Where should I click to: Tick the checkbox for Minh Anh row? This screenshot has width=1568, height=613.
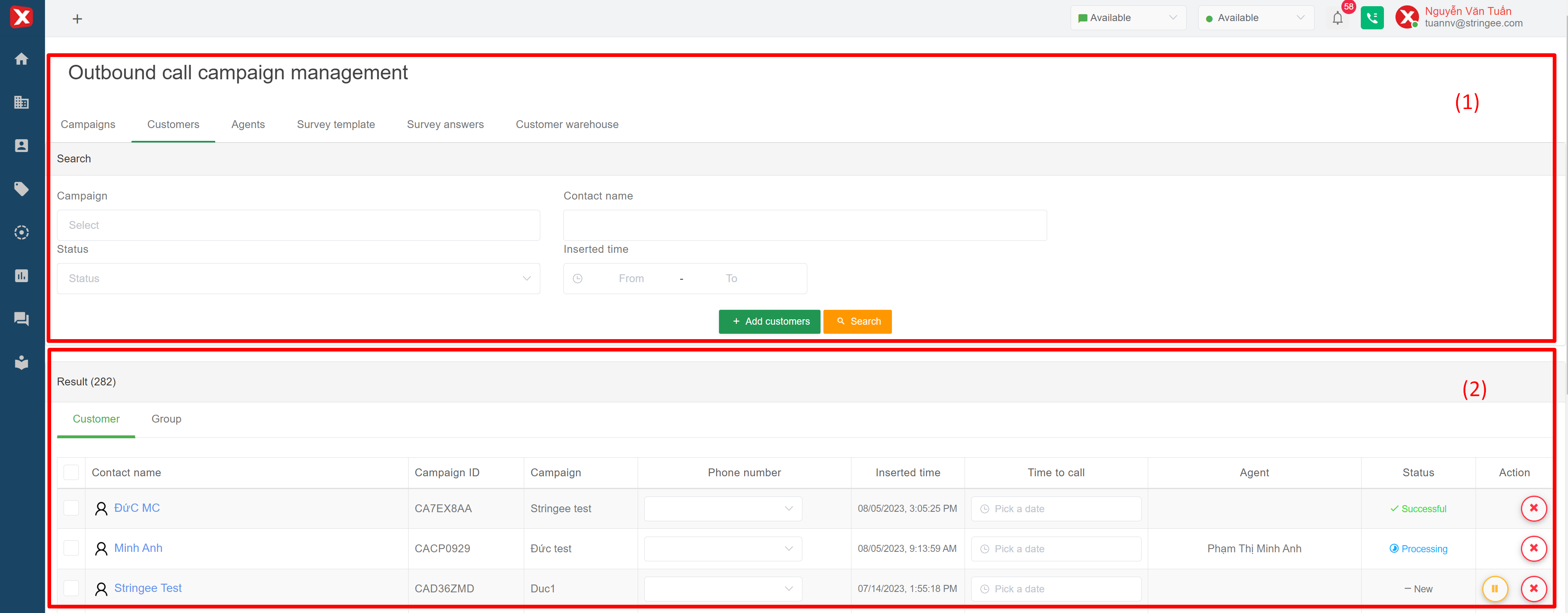coord(71,548)
